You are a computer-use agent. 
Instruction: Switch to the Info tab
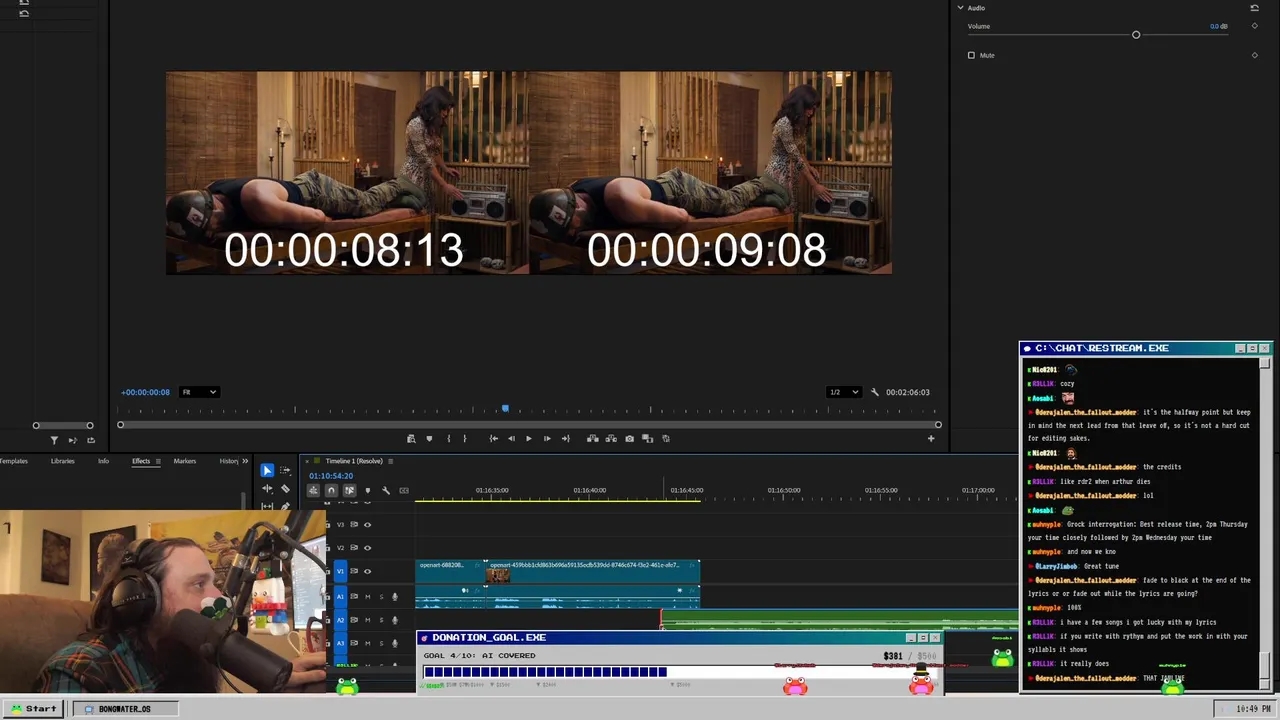click(x=103, y=461)
